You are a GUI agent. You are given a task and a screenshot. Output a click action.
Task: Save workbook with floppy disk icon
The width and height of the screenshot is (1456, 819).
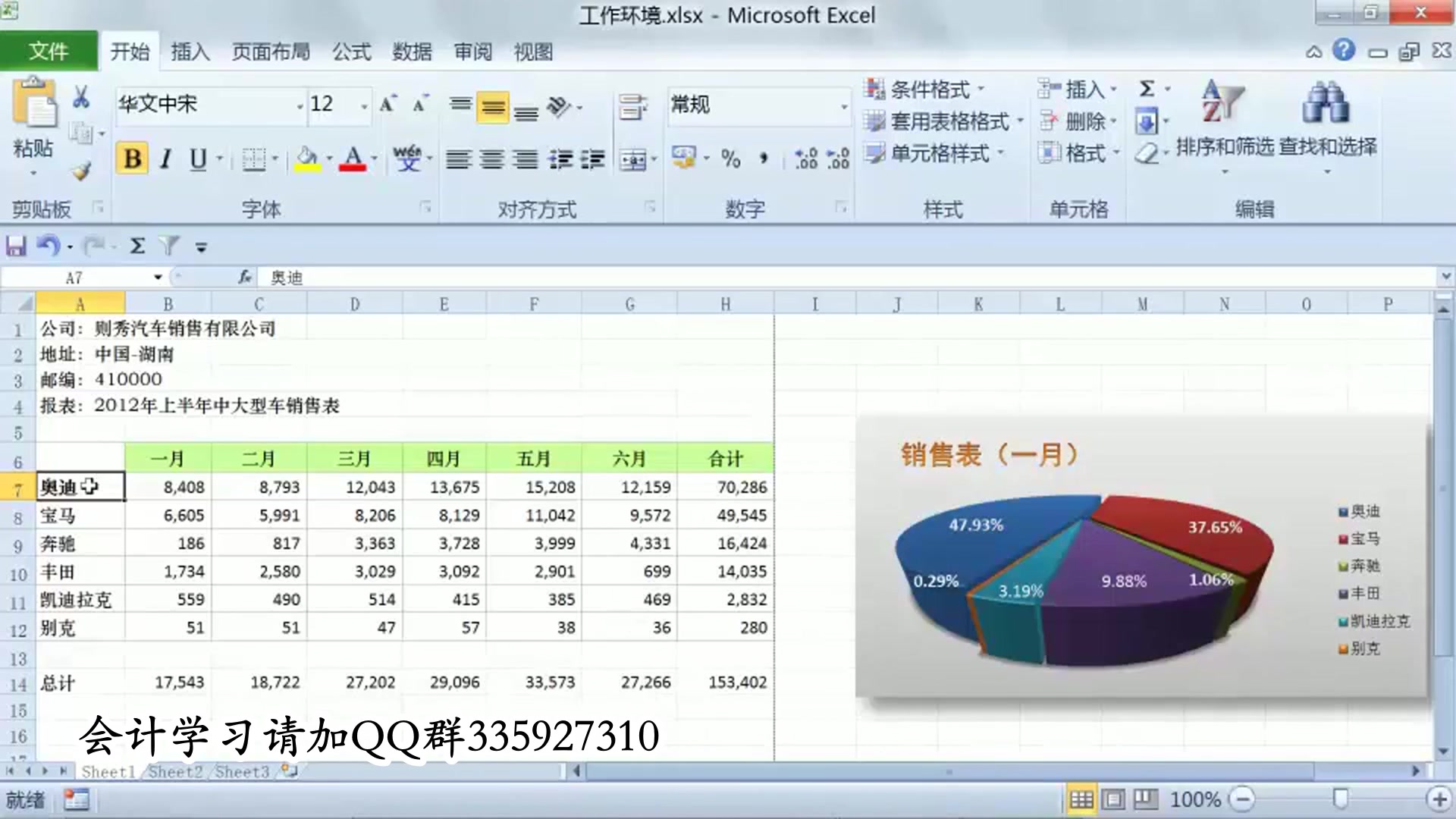coord(16,246)
